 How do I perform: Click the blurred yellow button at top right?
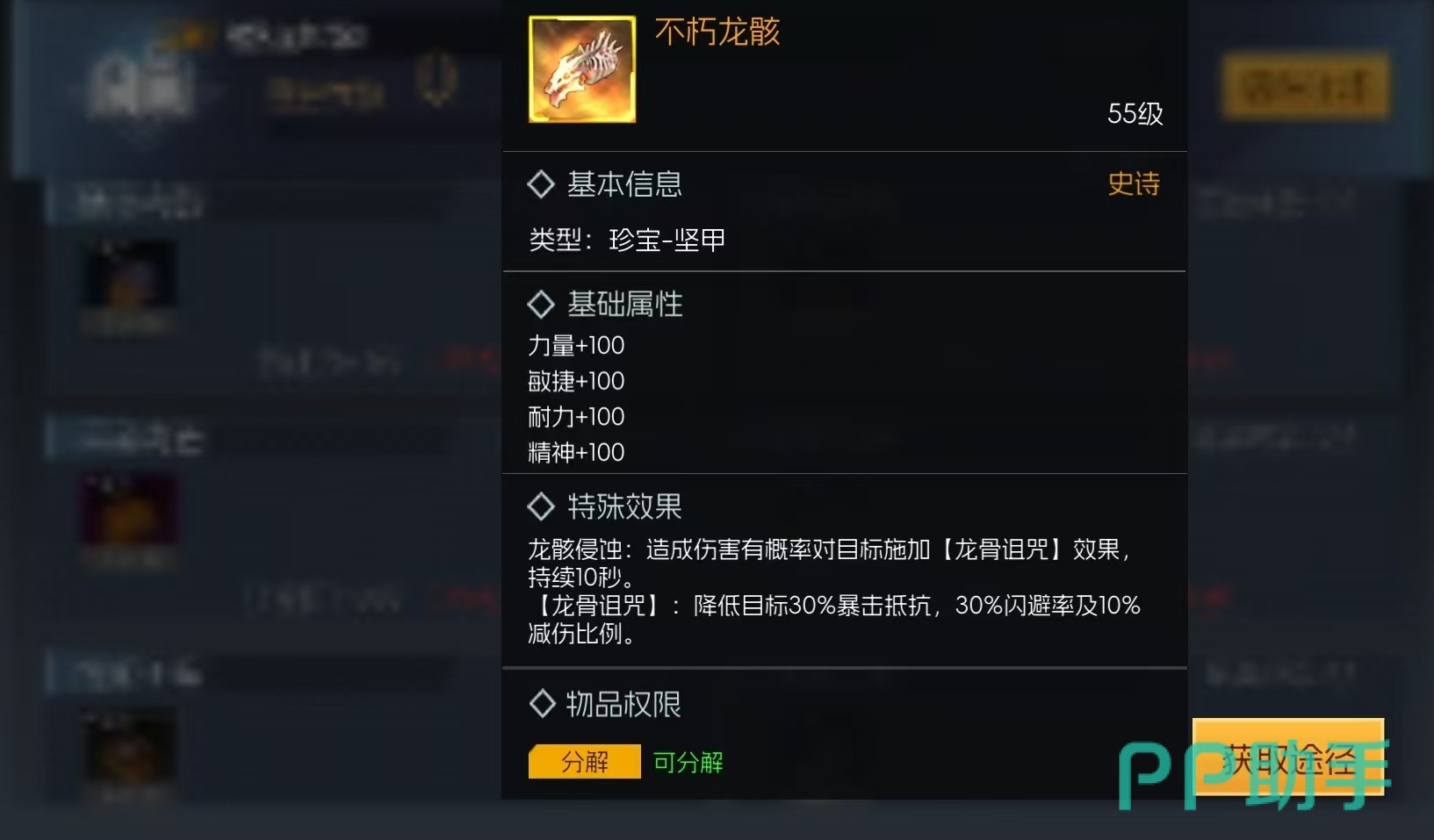1305,86
